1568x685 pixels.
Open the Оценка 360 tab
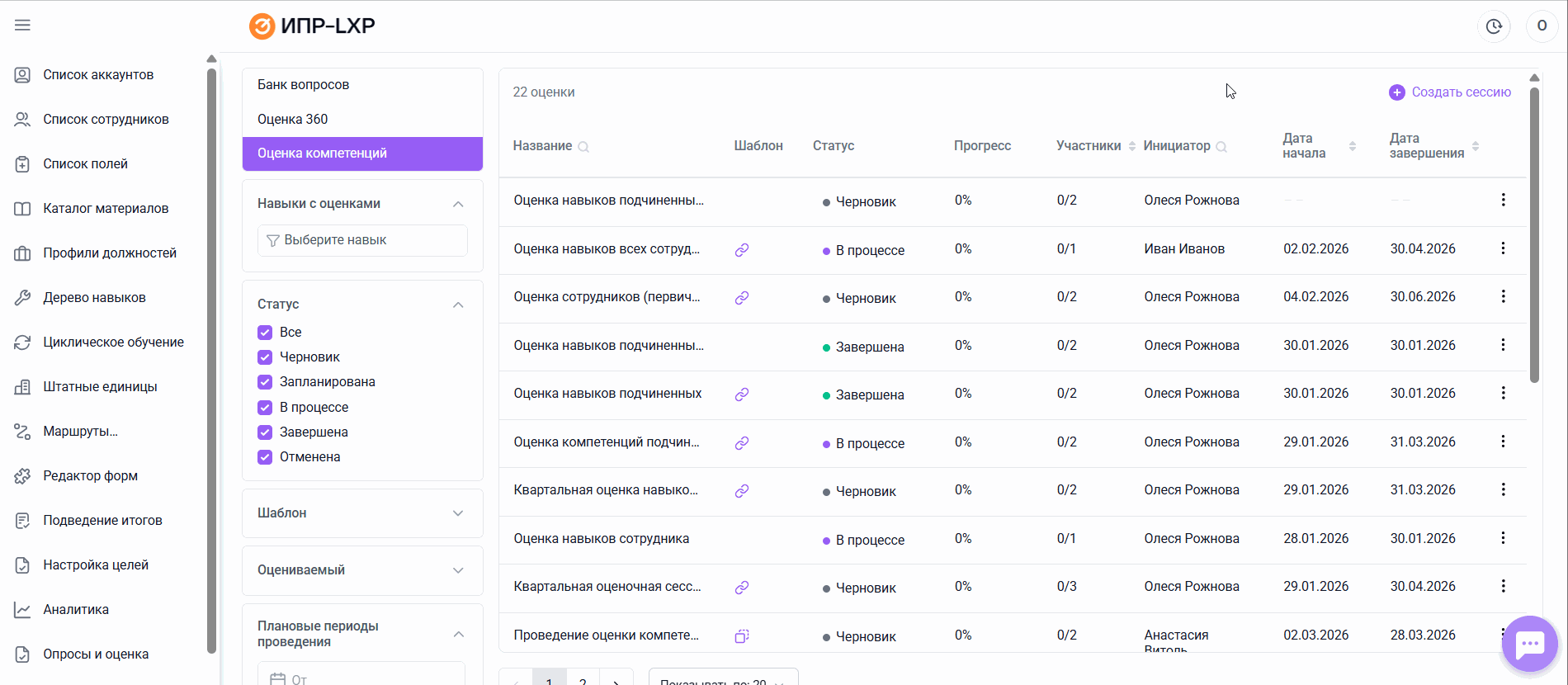(x=293, y=119)
